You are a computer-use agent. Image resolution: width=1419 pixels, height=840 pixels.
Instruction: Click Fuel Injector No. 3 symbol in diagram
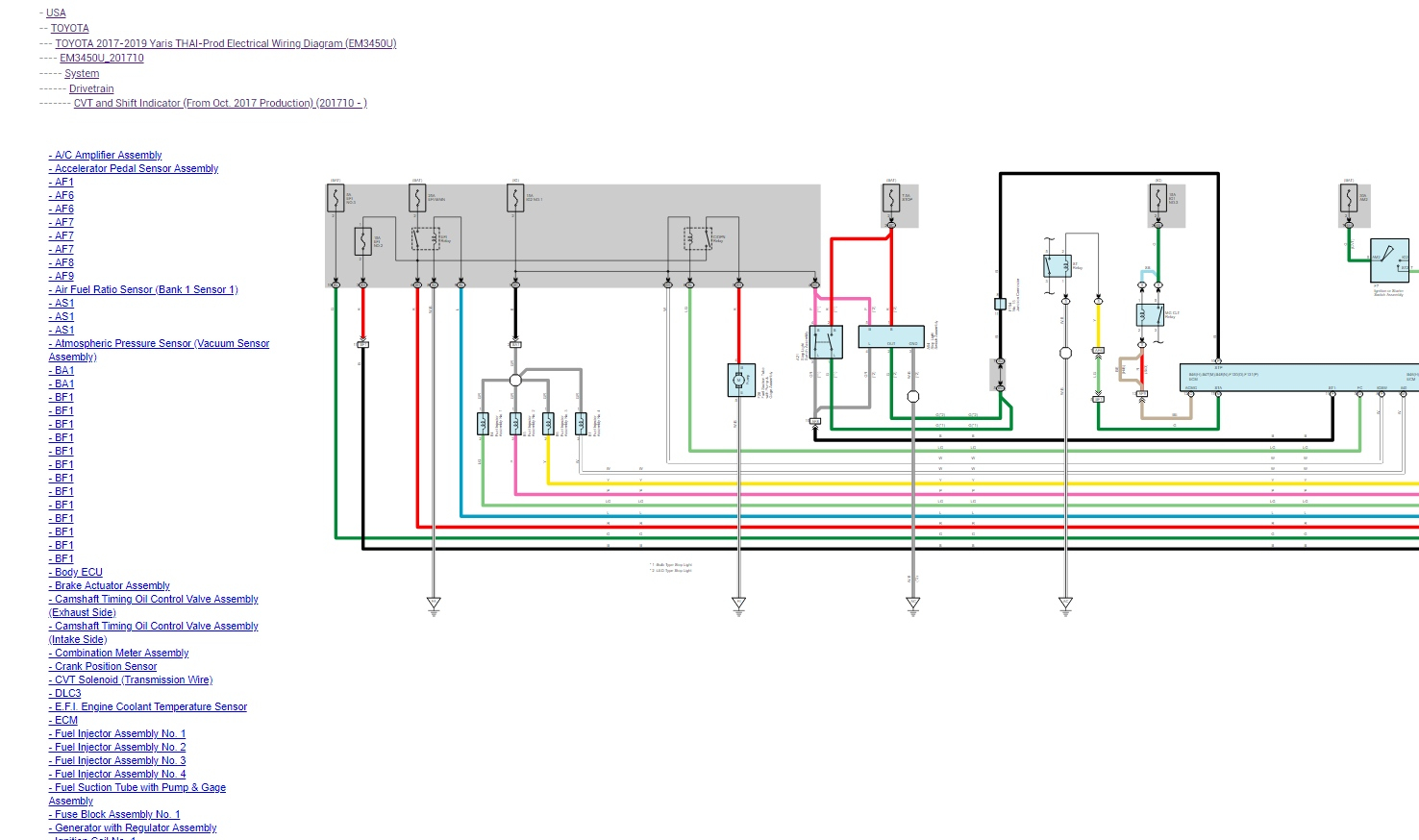(548, 424)
